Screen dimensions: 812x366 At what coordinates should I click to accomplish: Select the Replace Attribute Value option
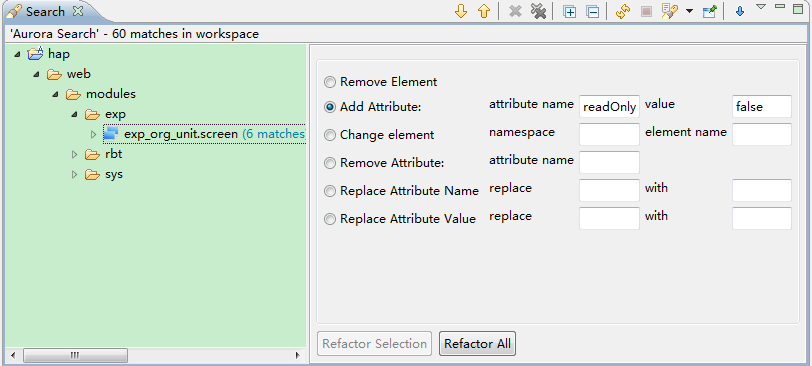tap(329, 219)
